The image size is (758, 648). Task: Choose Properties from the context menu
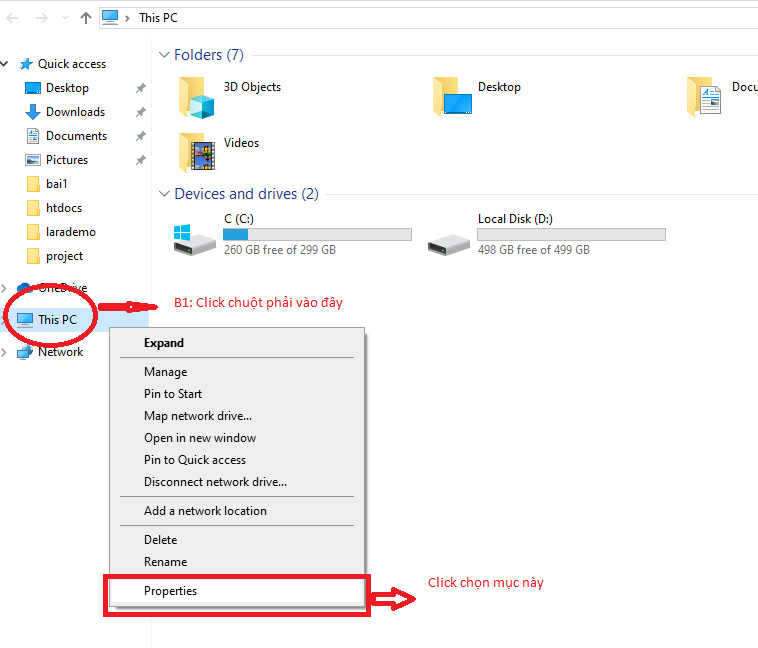pyautogui.click(x=237, y=591)
